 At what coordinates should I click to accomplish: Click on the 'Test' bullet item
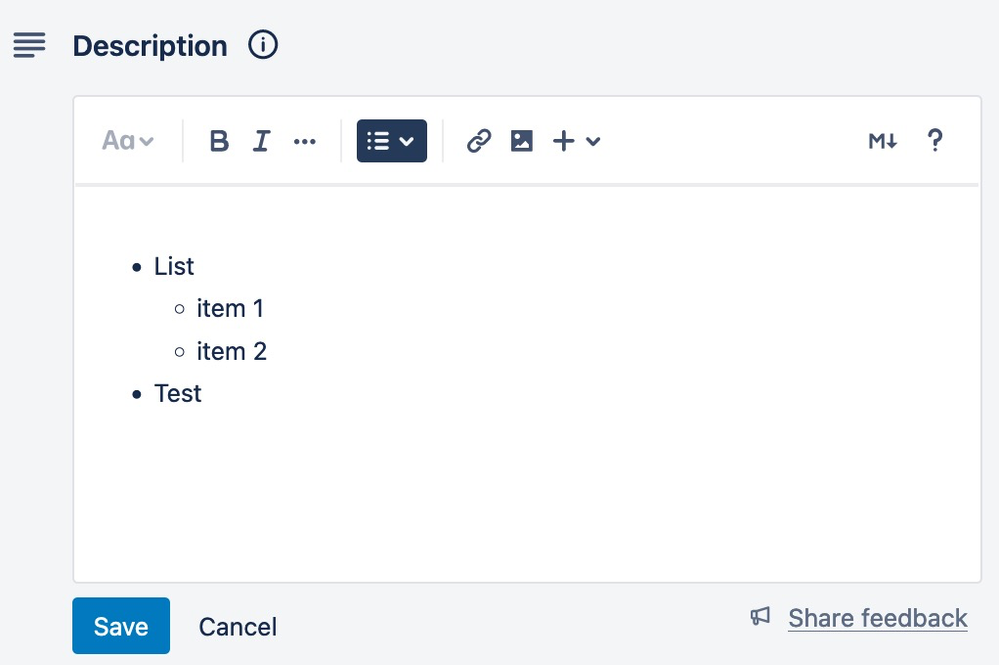coord(178,394)
